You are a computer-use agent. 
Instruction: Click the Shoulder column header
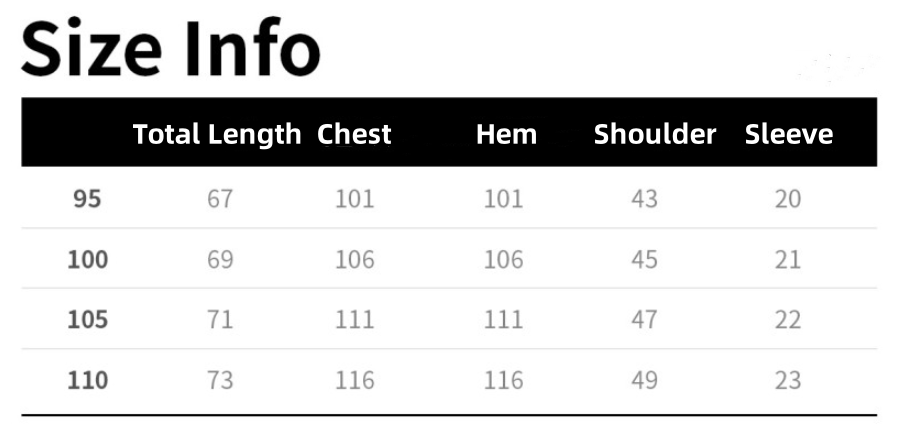click(655, 134)
